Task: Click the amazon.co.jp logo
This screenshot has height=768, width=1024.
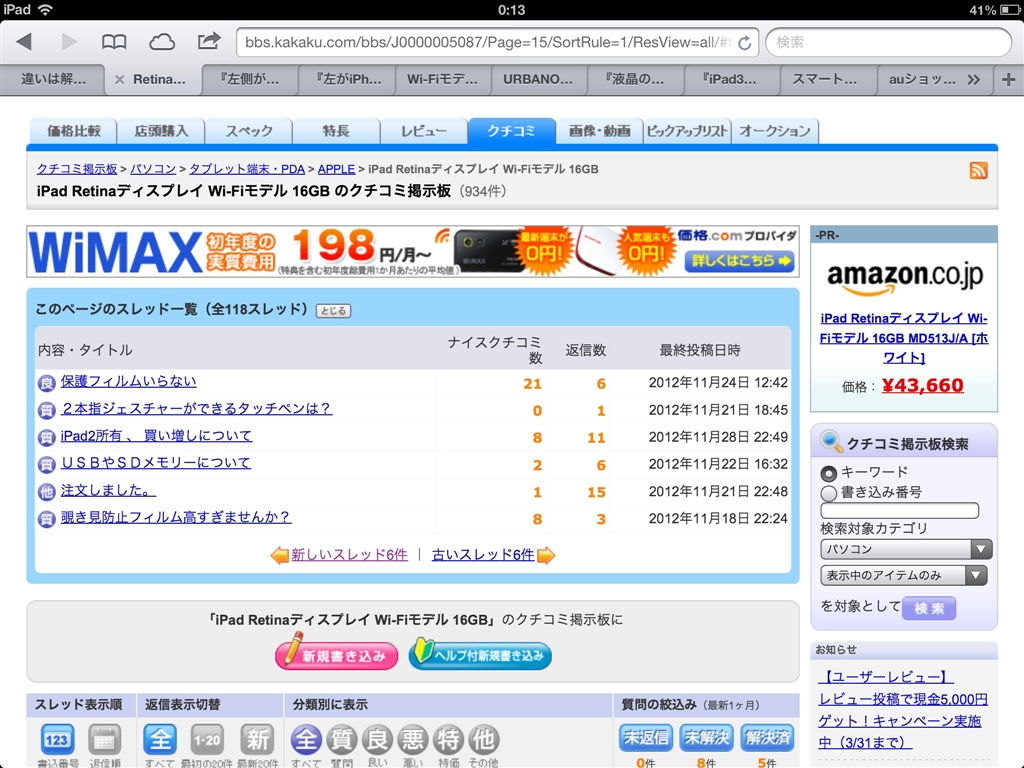Action: 904,277
